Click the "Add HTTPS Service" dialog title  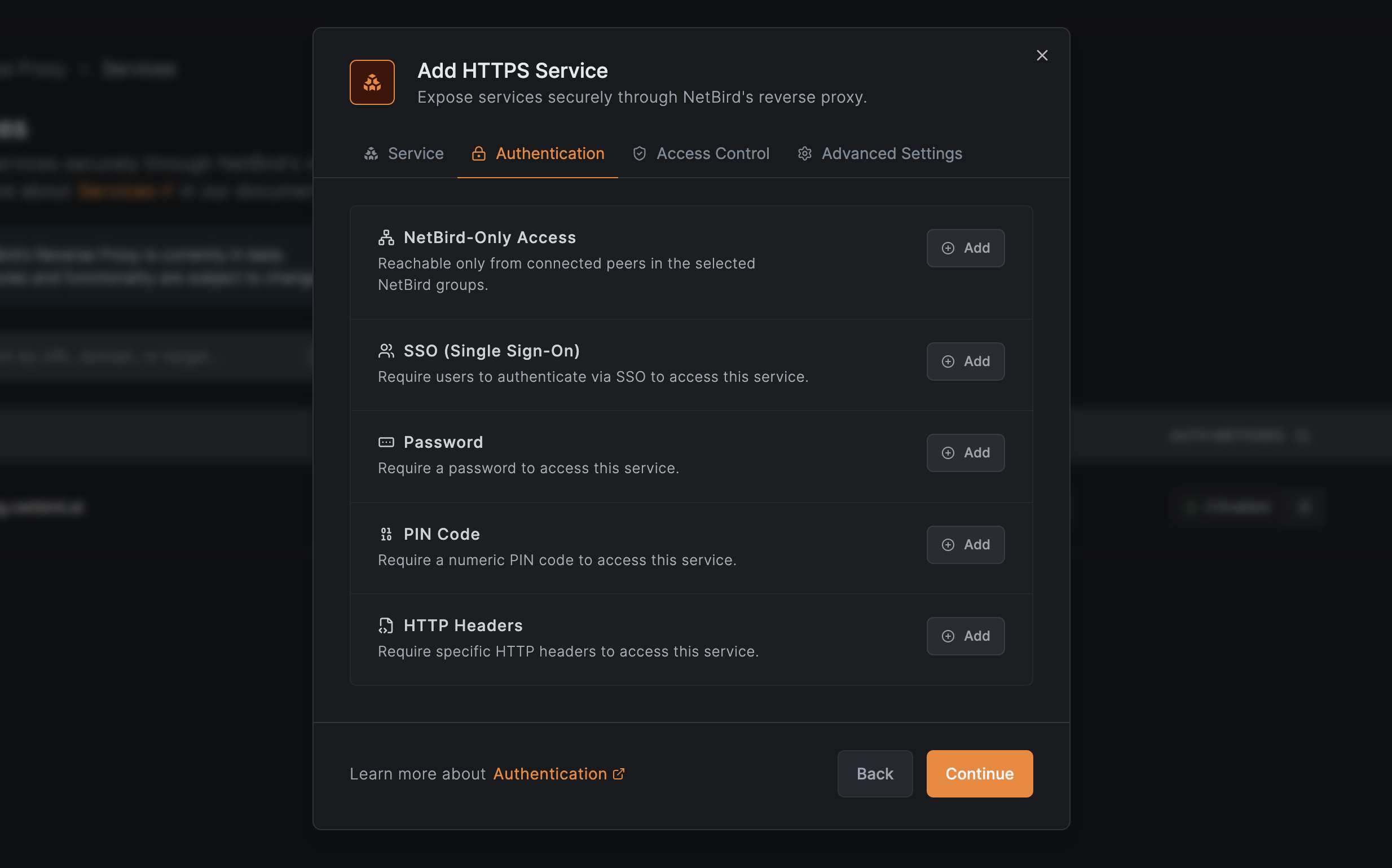[x=512, y=71]
